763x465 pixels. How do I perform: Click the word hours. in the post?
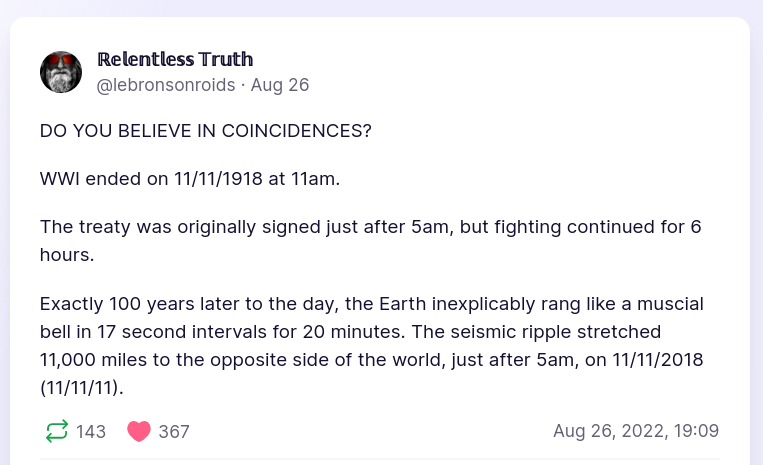click(66, 254)
